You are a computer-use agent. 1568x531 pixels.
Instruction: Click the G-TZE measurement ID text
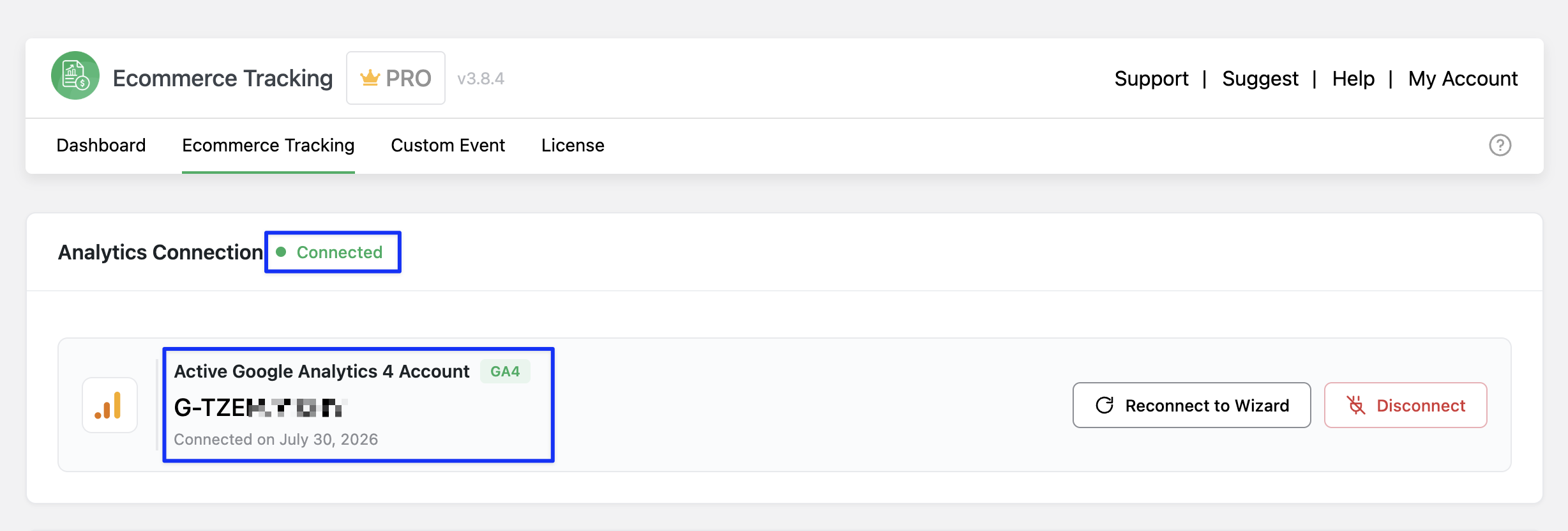[x=260, y=407]
